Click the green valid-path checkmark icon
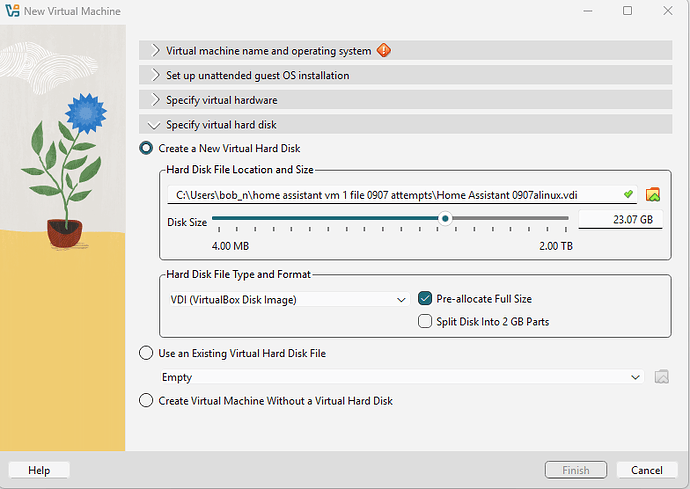The image size is (690, 489). (x=628, y=194)
